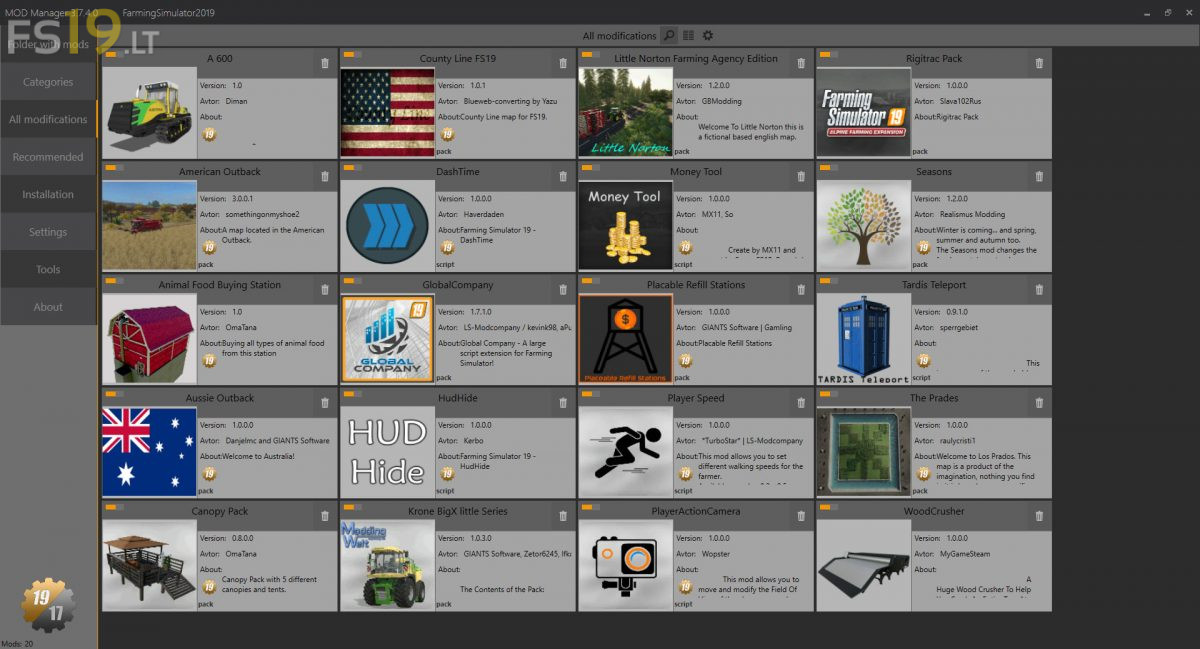Viewport: 1200px width, 649px height.
Task: Delete Canopy Pack via trash icon
Action: tap(325, 515)
